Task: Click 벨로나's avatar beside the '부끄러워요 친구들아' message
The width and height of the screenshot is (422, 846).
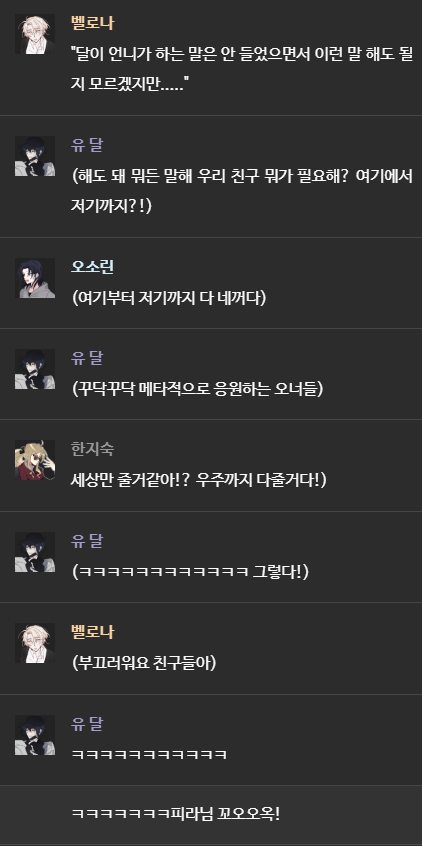Action: [35, 643]
